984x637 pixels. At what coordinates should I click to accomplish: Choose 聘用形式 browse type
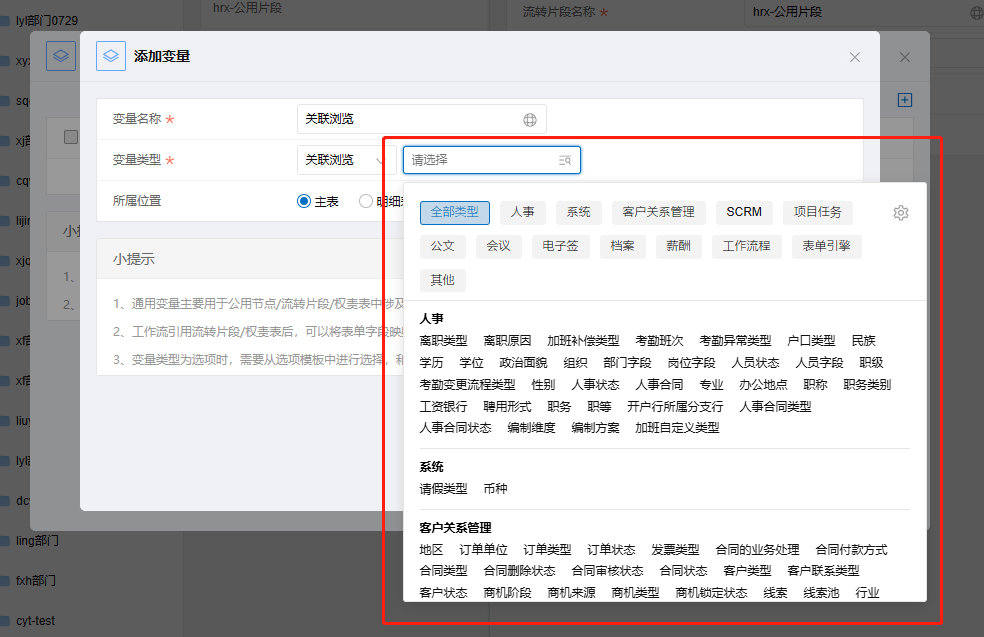(x=507, y=407)
